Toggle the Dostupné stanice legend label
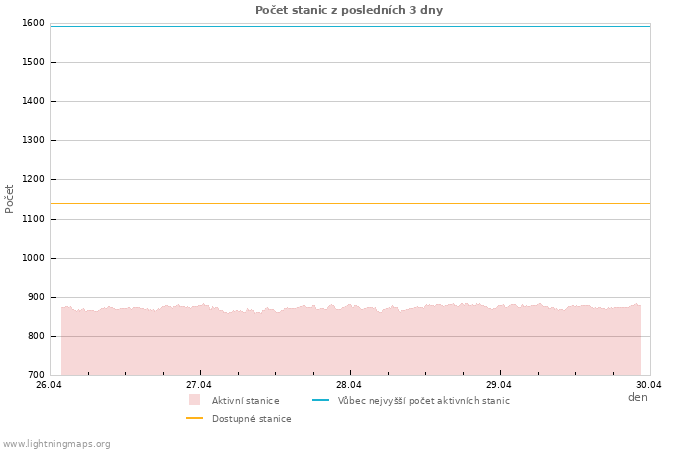700x450 pixels. tap(251, 419)
